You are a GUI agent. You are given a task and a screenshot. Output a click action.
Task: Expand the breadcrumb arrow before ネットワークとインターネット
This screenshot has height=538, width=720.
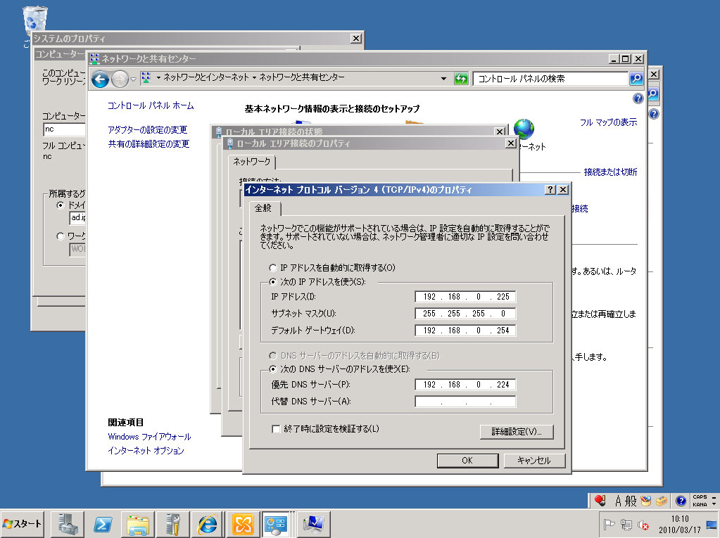click(x=158, y=78)
